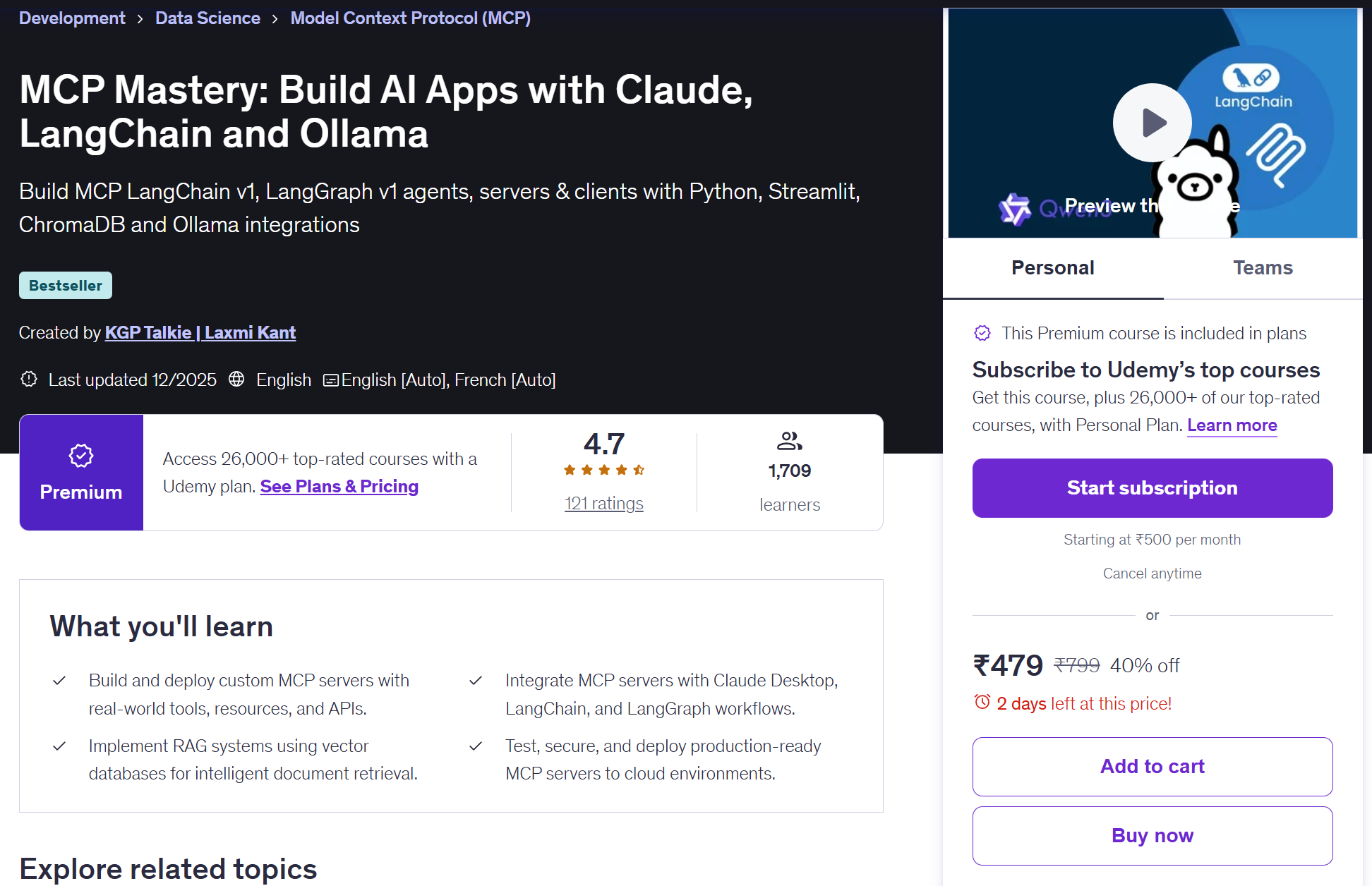Image resolution: width=1372 pixels, height=886 pixels.
Task: Click the last updated badge icon
Action: point(29,380)
